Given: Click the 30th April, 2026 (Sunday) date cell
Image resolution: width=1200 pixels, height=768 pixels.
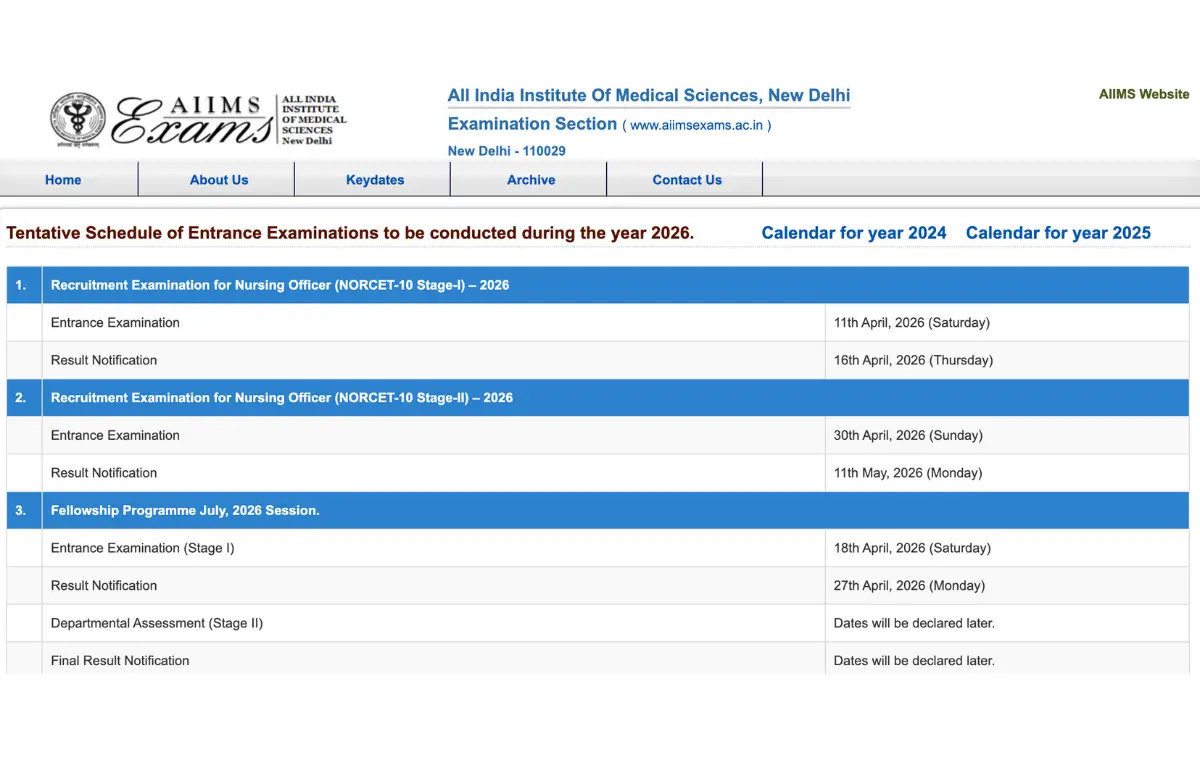Looking at the screenshot, I should point(1007,435).
